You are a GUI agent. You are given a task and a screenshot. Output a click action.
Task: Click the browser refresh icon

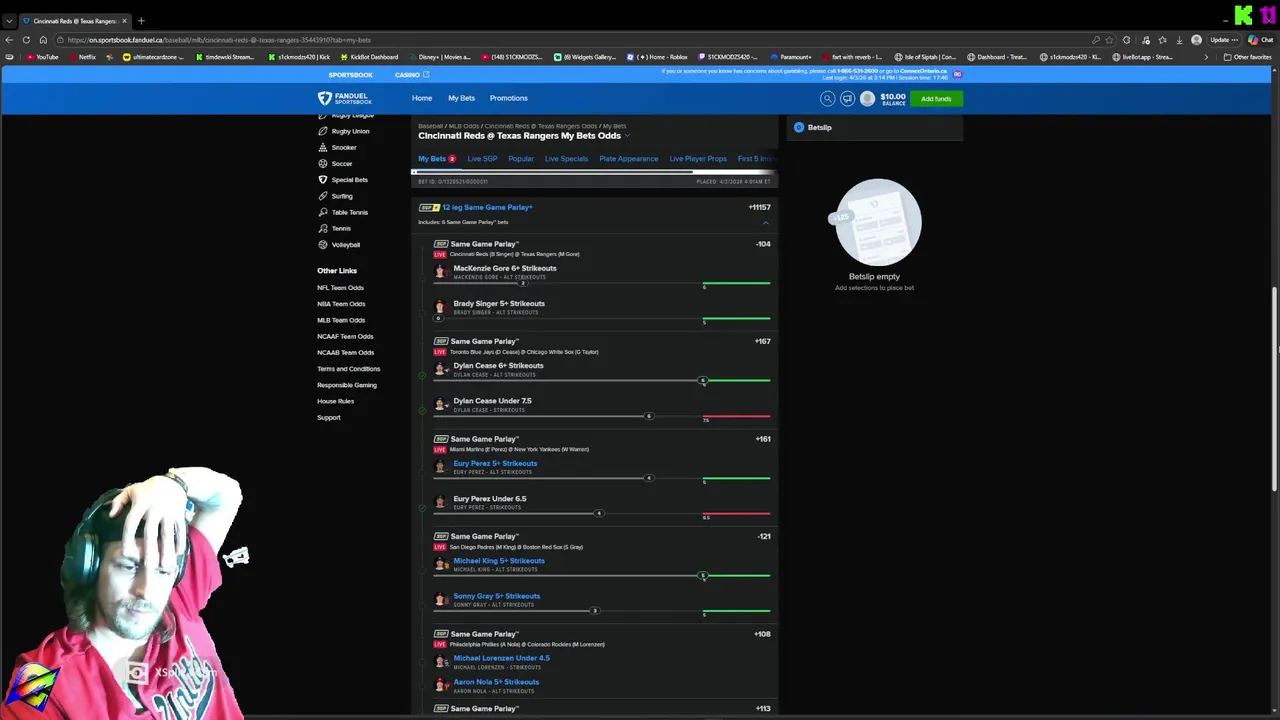27,40
